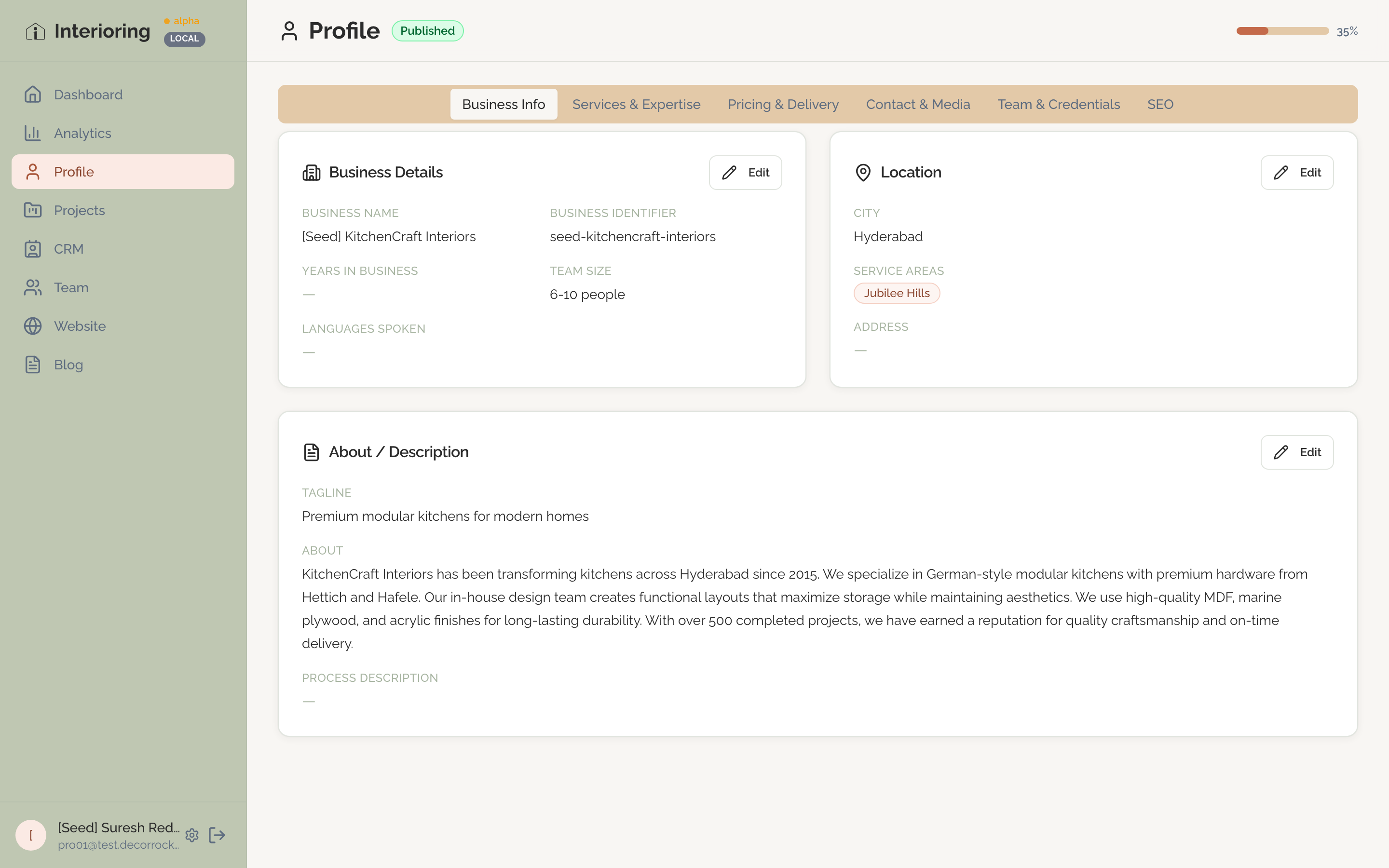Click identifier seed-kitchencraft-interiors

click(x=632, y=236)
